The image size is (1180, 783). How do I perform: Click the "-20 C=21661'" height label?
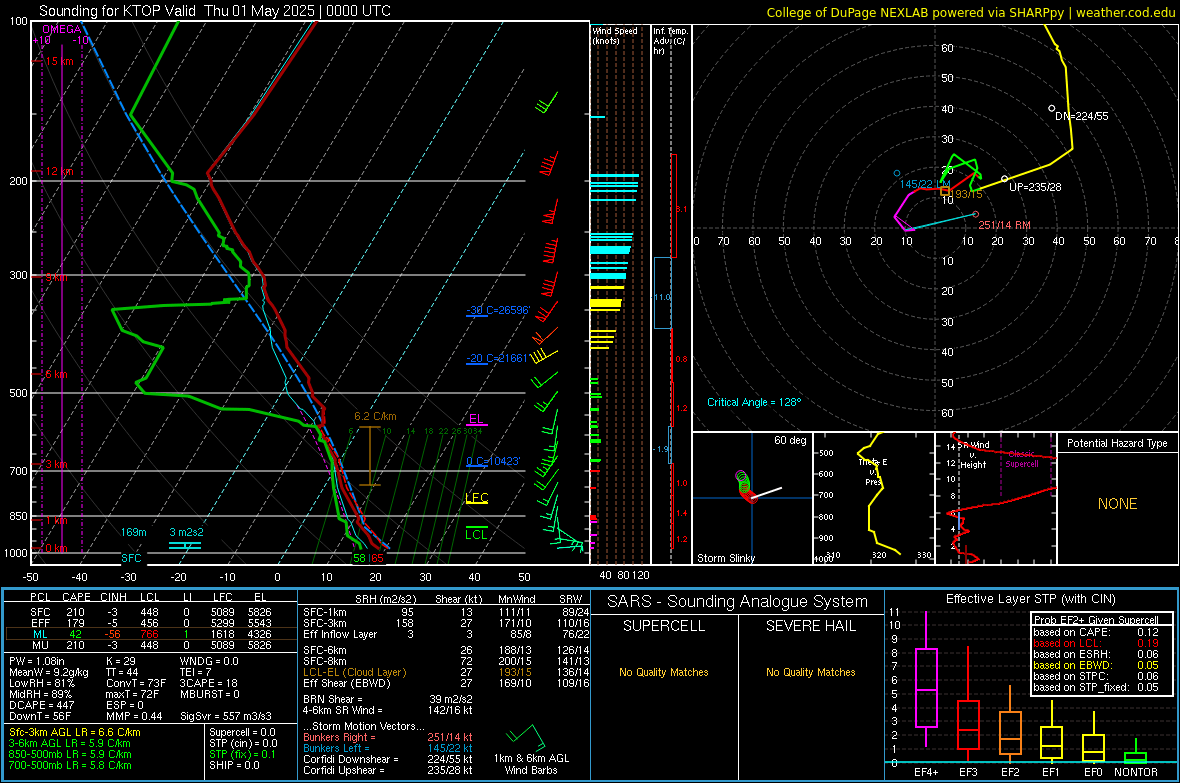coord(497,358)
